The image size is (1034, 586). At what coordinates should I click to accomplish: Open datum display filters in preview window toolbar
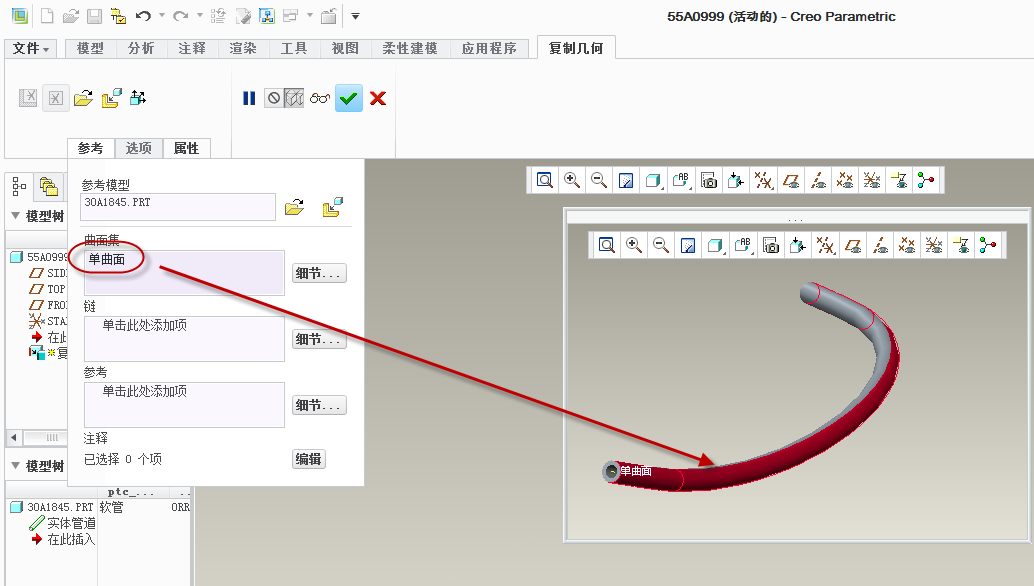click(824, 245)
